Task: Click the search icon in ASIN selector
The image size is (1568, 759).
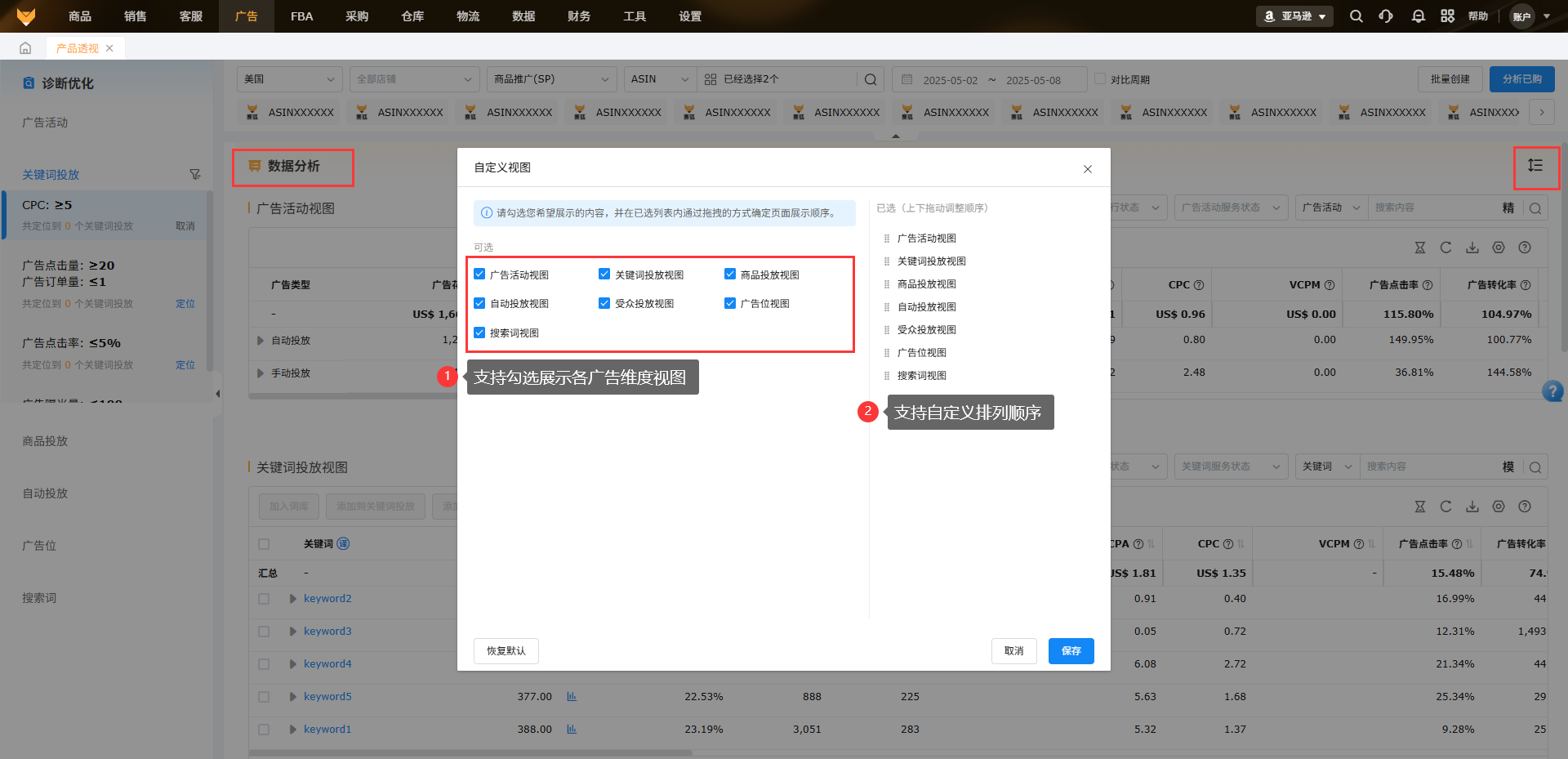Action: pos(871,79)
